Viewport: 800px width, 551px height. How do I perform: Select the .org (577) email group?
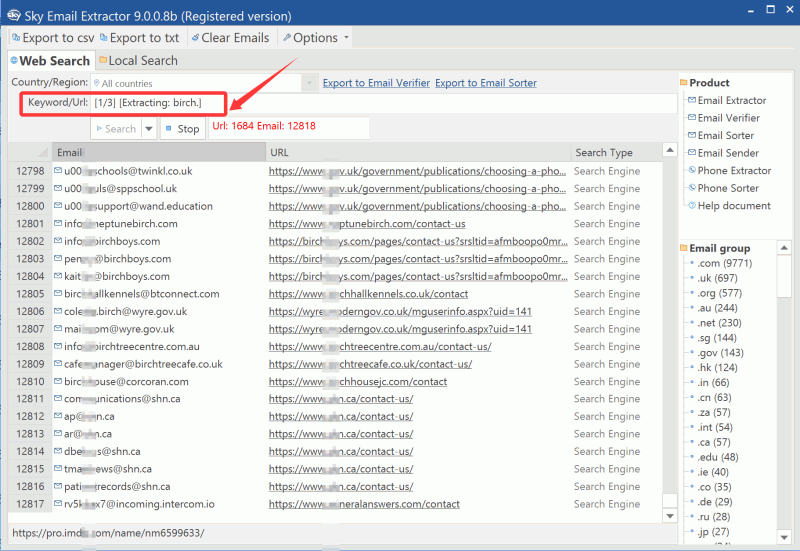pyautogui.click(x=719, y=293)
